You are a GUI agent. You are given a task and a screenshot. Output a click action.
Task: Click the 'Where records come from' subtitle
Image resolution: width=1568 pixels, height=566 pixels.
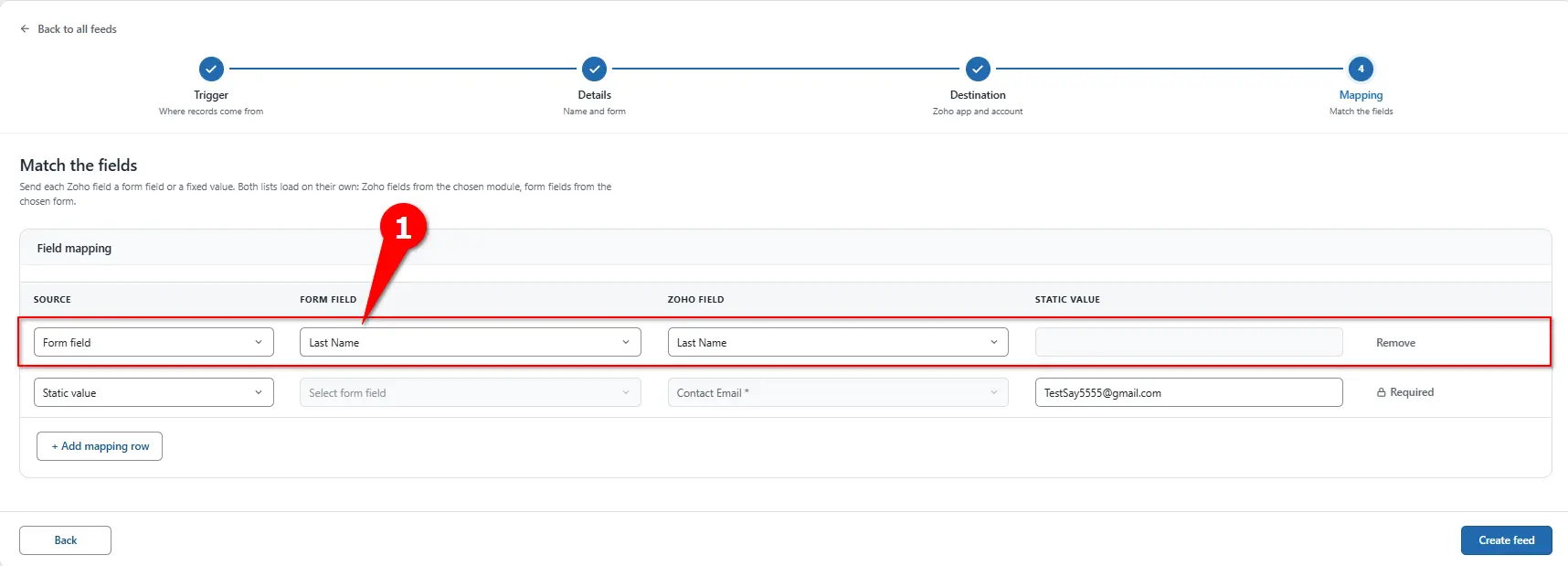(x=211, y=112)
